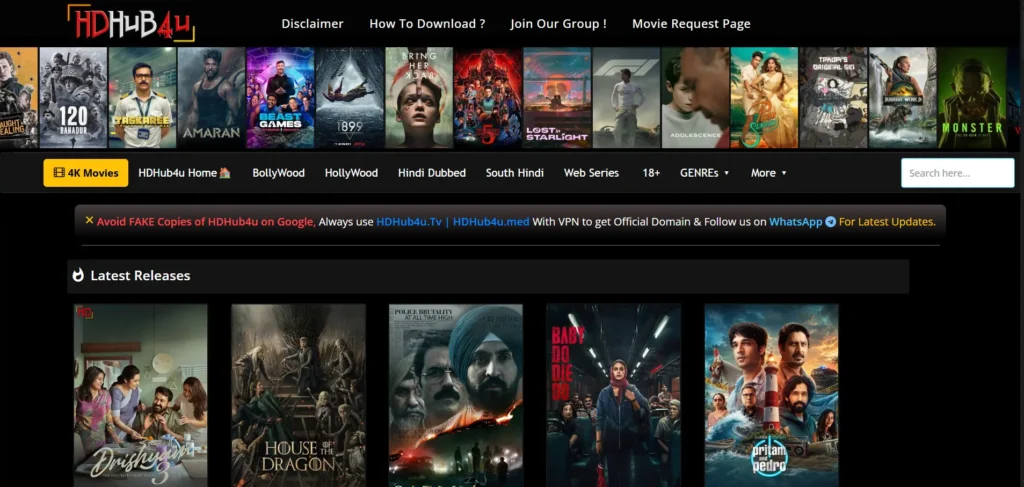The height and width of the screenshot is (487, 1024).
Task: Click the HDHub4u site logo
Action: [x=131, y=23]
